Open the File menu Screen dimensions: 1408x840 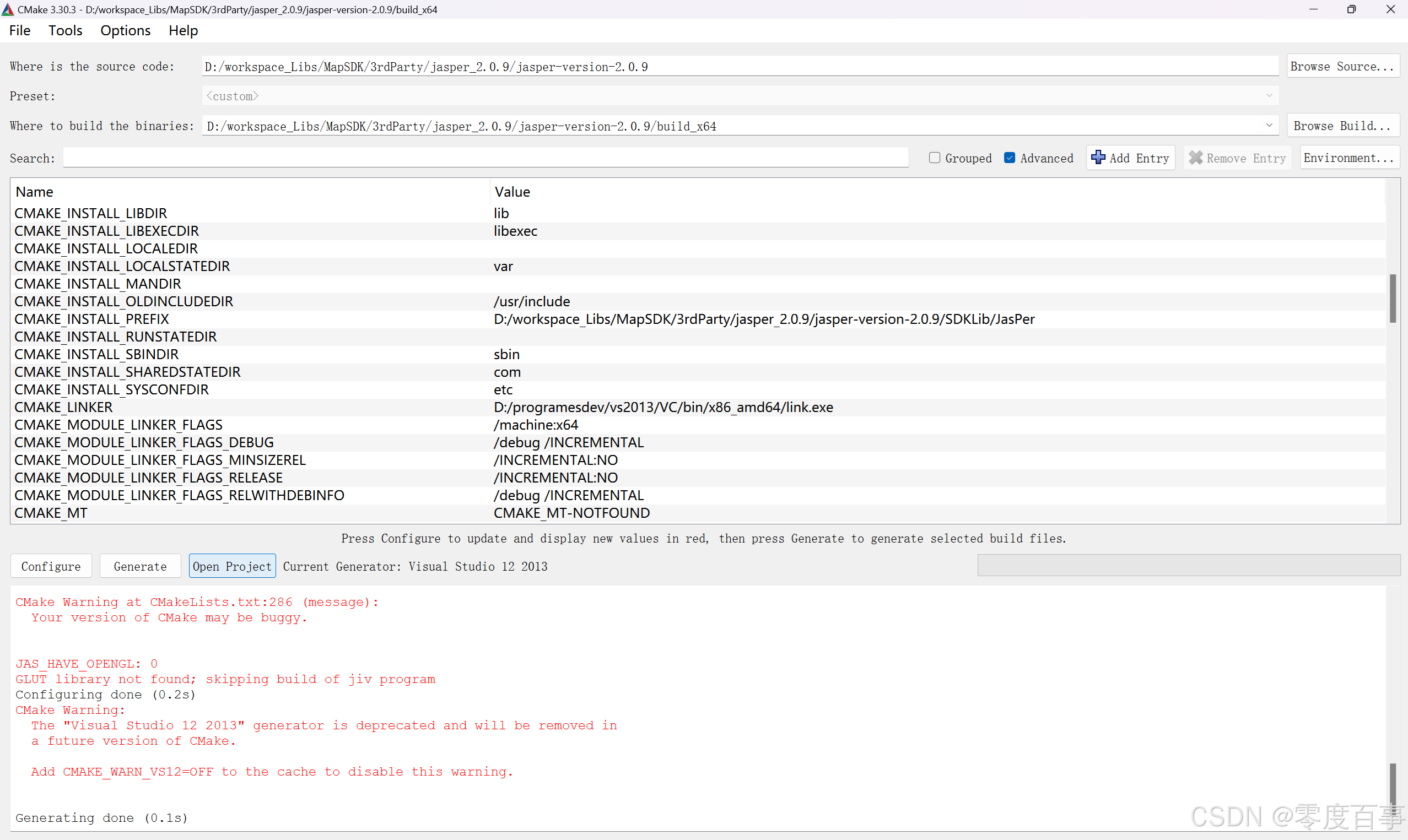coord(20,30)
